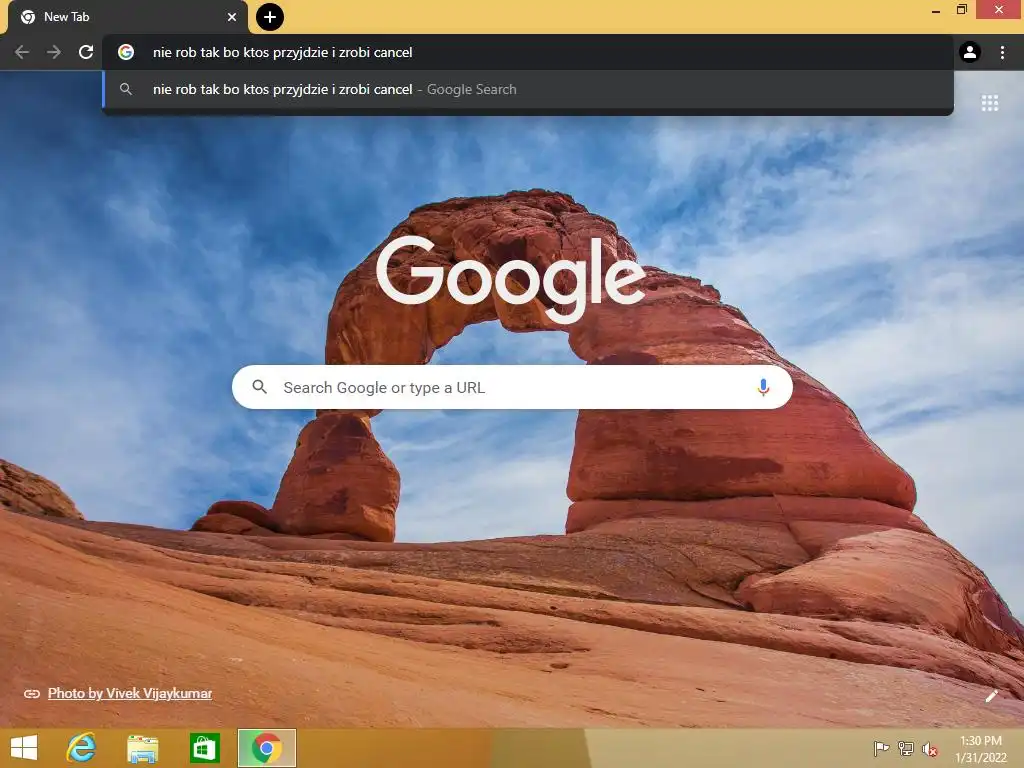
Task: Open the Photo by Vivek Vijaykumar link
Action: [x=130, y=694]
